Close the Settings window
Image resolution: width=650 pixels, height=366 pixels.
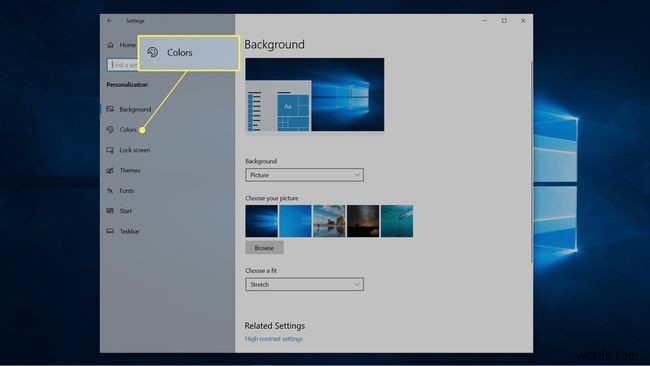523,20
